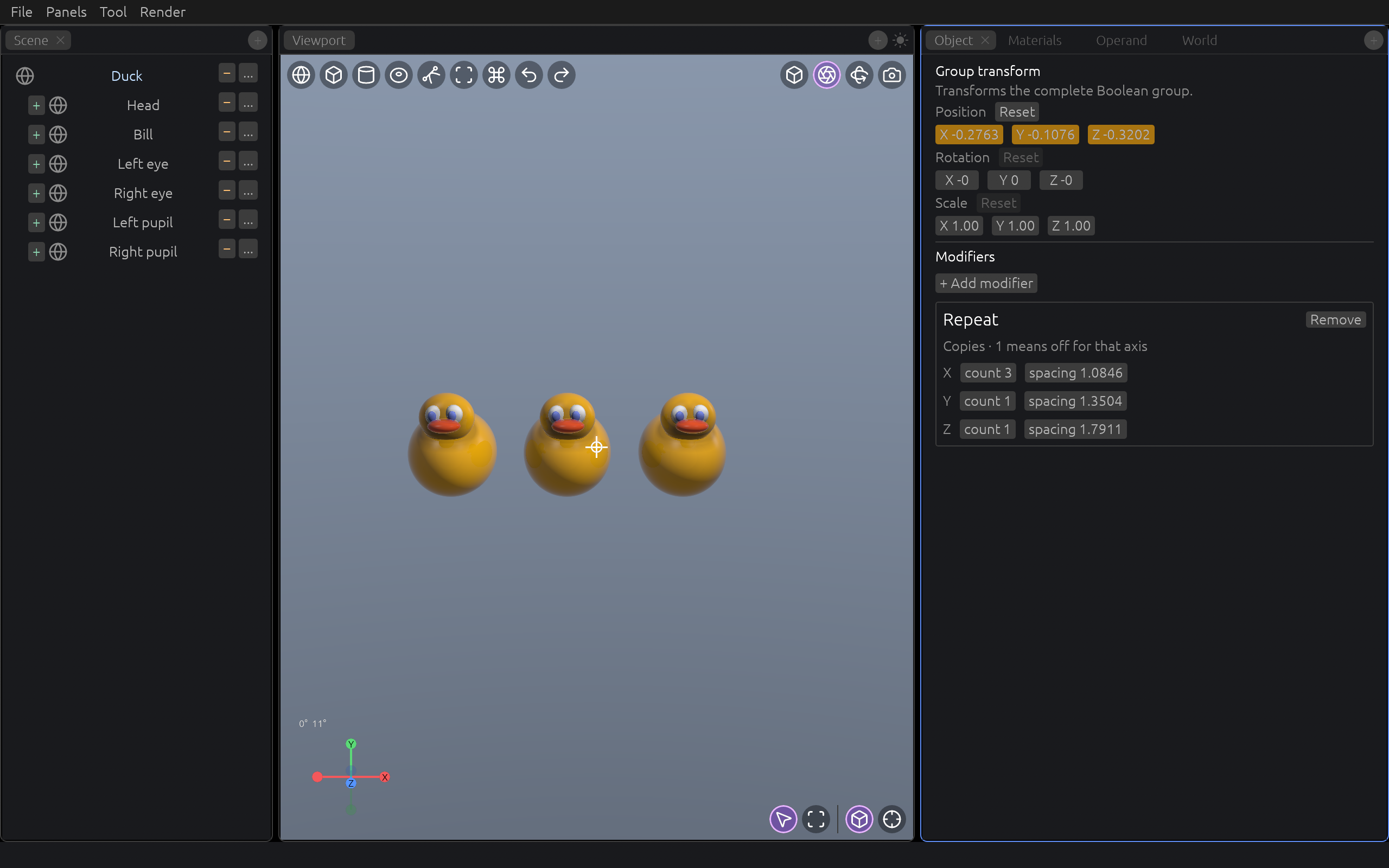The width and height of the screenshot is (1389, 868).
Task: Undo the last action in viewport
Action: click(x=529, y=75)
